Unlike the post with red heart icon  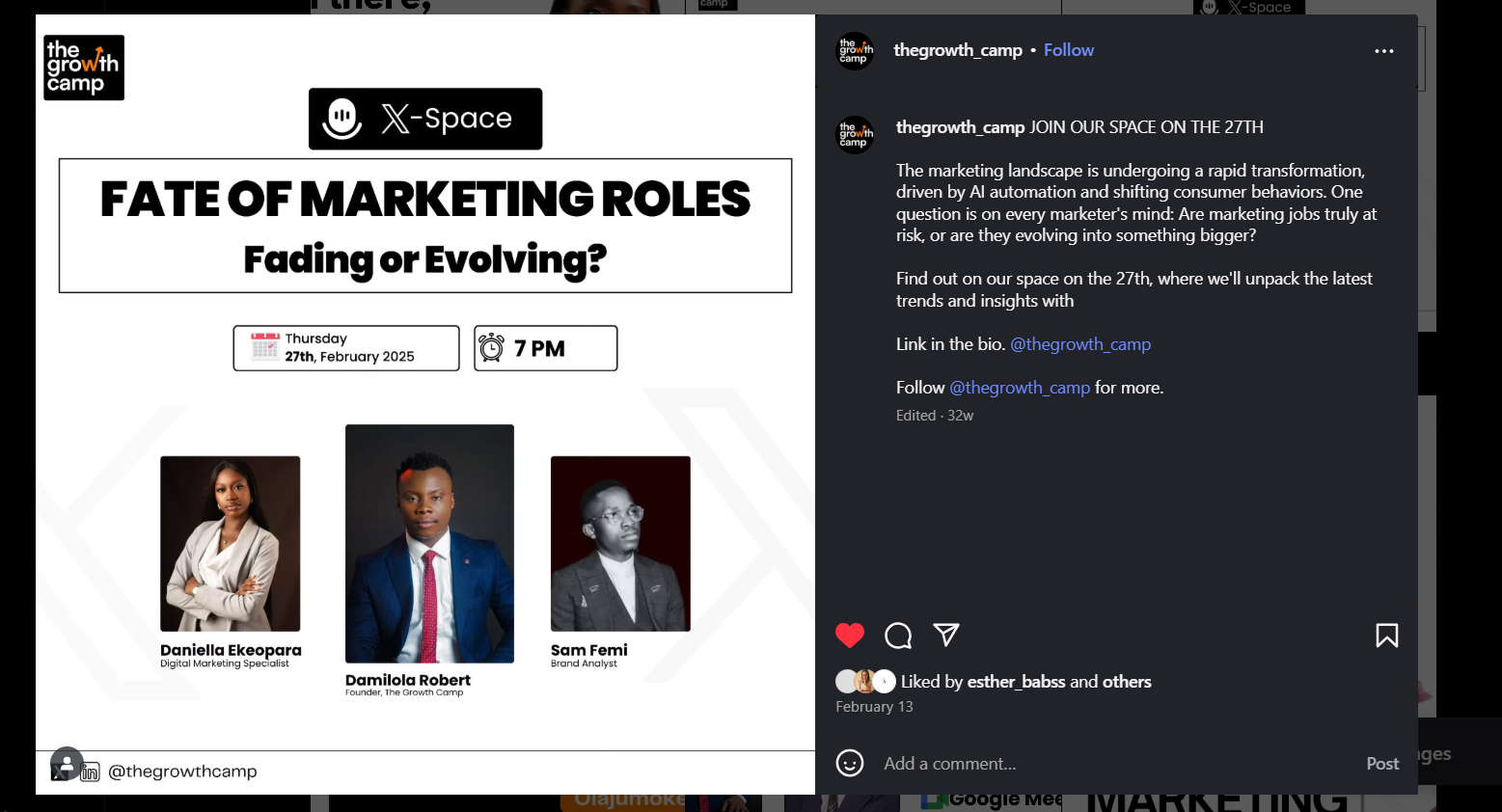click(x=850, y=636)
